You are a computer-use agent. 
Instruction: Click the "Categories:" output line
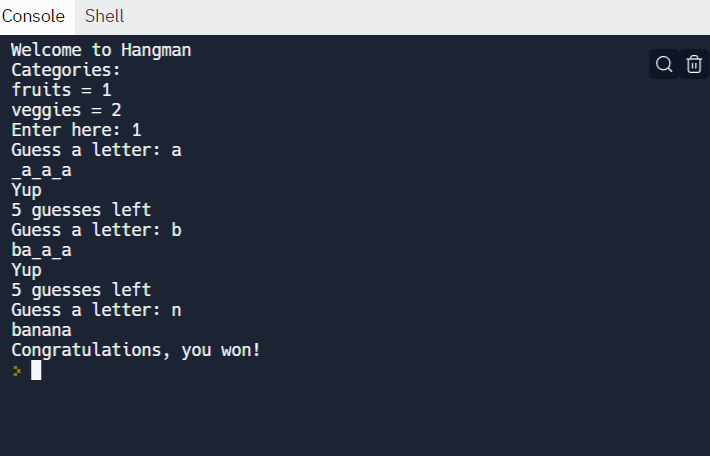[66, 70]
